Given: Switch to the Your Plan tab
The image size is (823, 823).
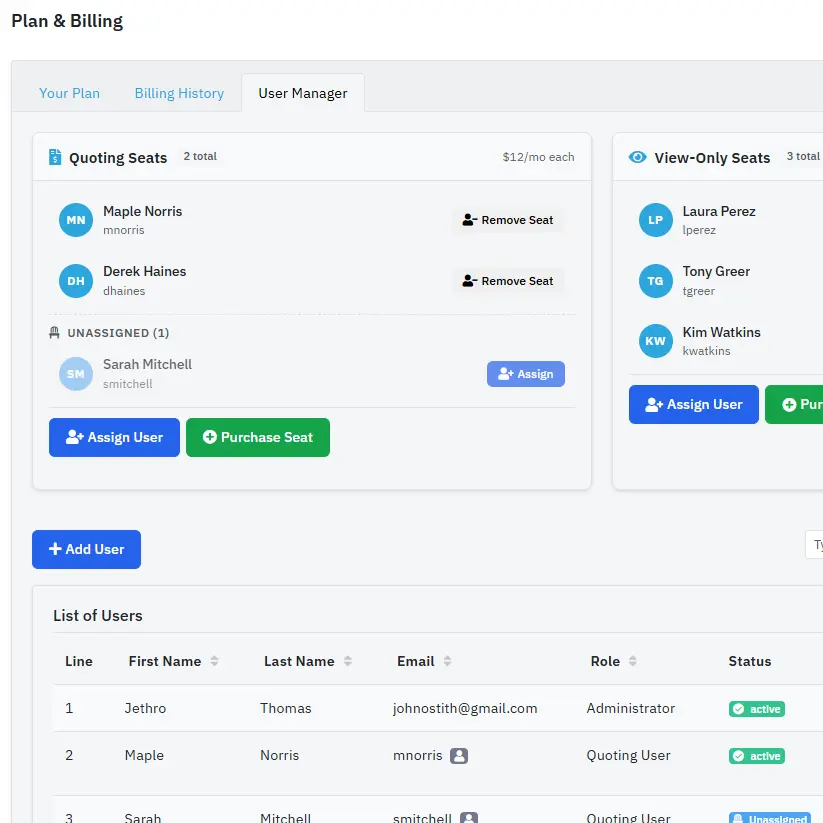Looking at the screenshot, I should [x=69, y=92].
